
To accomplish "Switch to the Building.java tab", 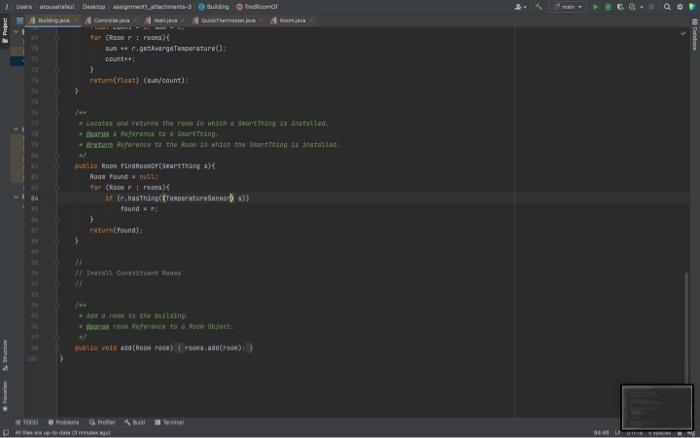I will pyautogui.click(x=54, y=21).
